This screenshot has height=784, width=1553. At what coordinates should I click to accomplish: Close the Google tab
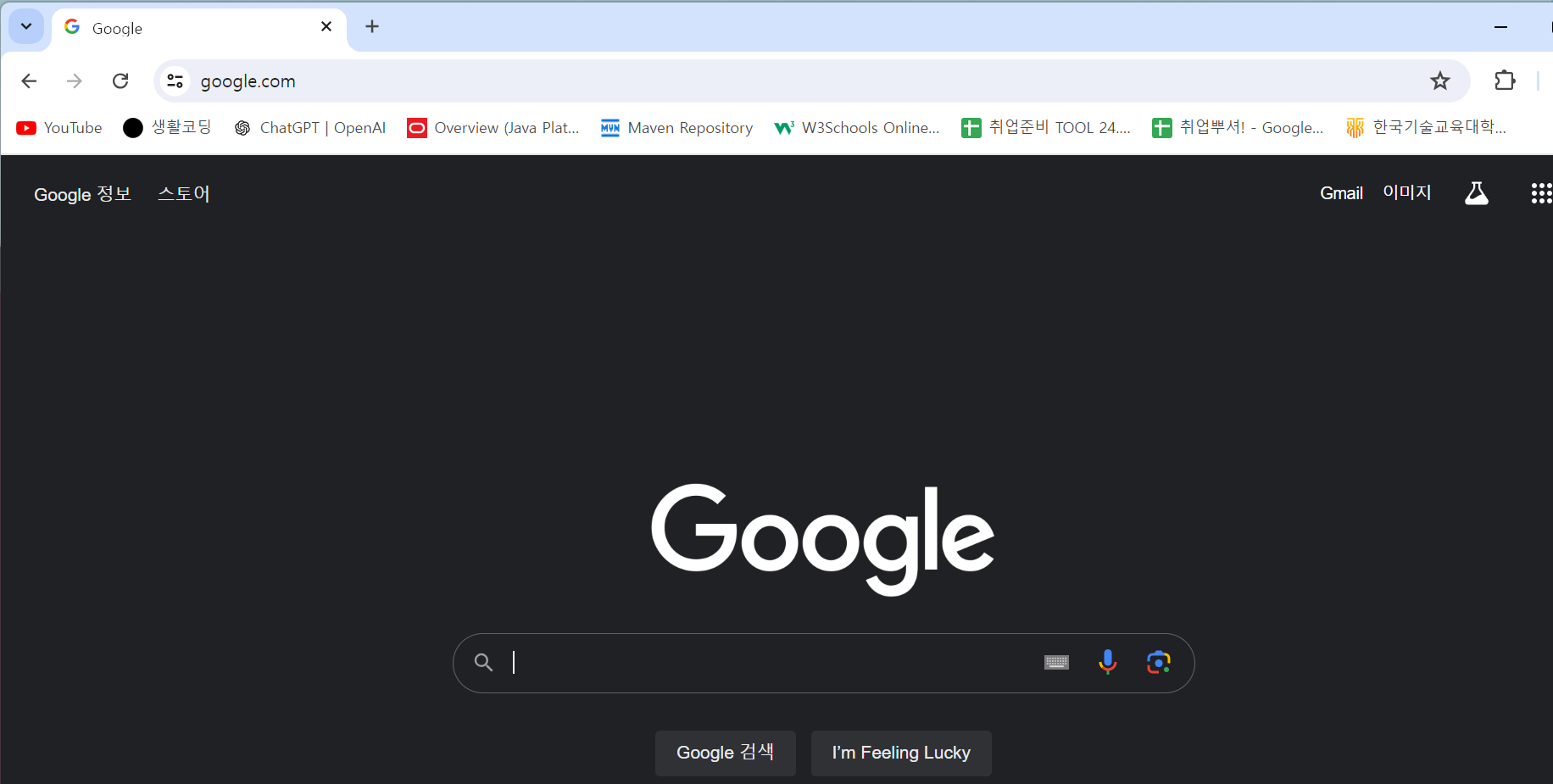(x=326, y=26)
